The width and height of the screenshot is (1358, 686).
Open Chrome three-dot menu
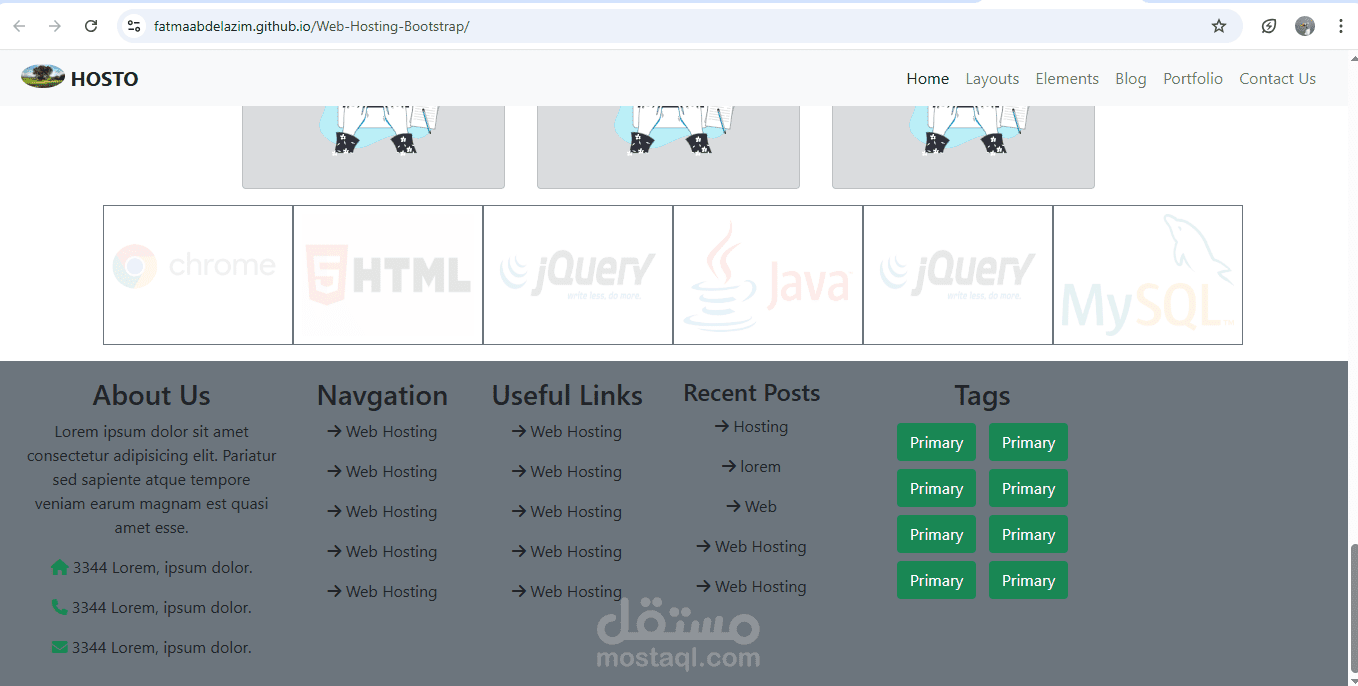tap(1341, 26)
